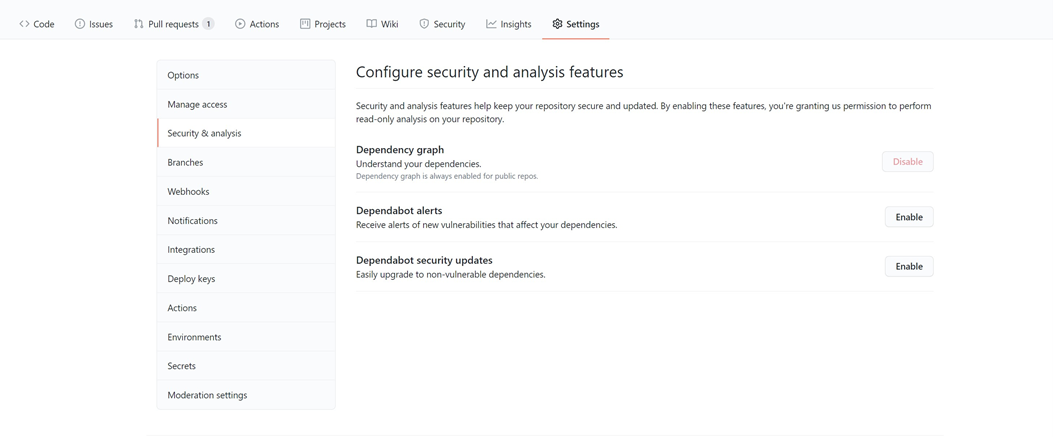Disable the Dependency graph feature
Image resolution: width=1053 pixels, height=437 pixels.
tap(907, 162)
